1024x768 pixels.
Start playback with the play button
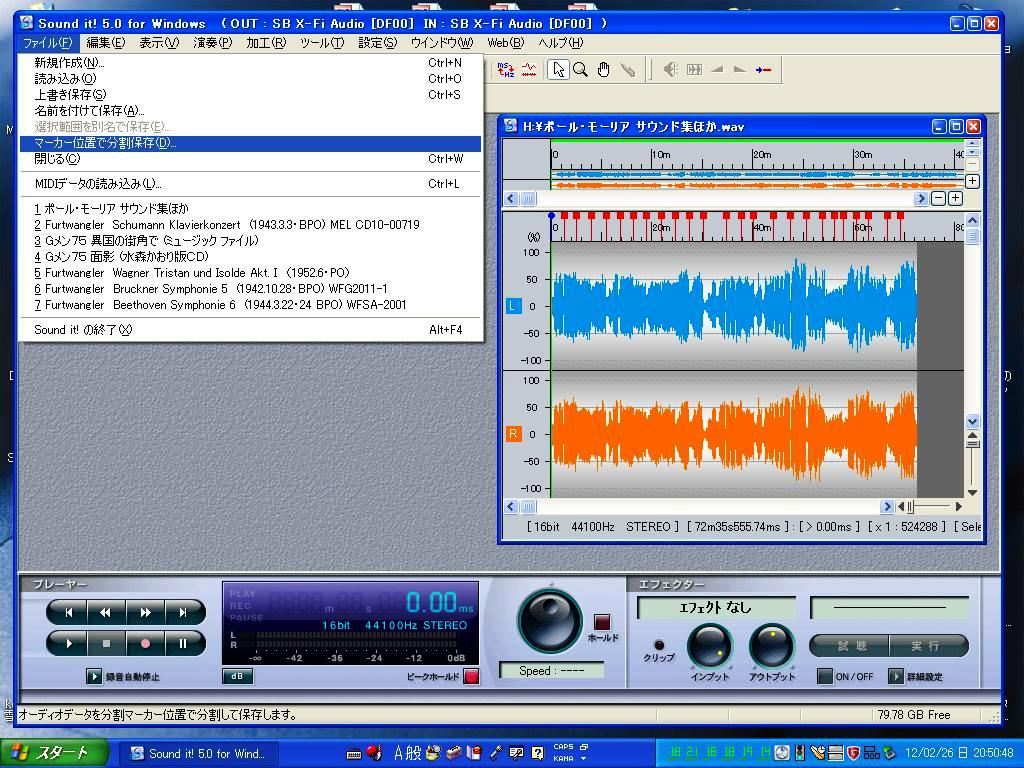click(67, 643)
